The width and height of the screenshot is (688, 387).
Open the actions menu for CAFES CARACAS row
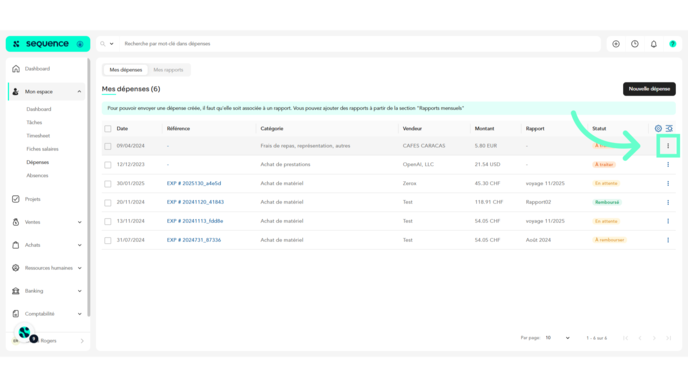click(x=668, y=146)
